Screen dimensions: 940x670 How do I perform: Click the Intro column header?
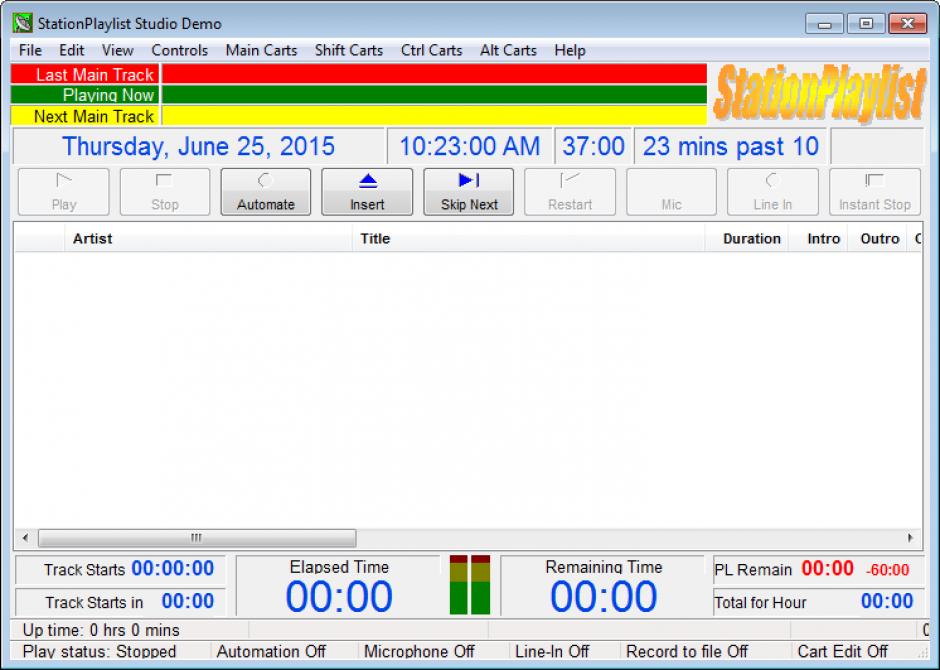click(818, 239)
